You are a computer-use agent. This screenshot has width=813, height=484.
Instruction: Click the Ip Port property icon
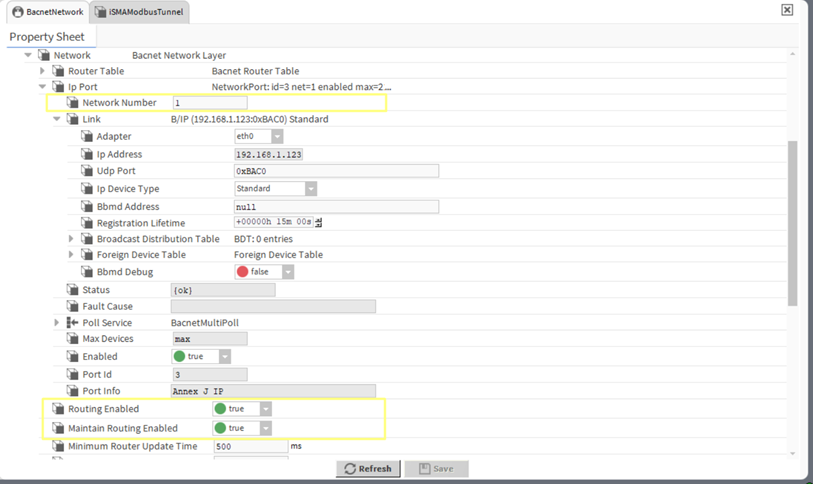[58, 87]
